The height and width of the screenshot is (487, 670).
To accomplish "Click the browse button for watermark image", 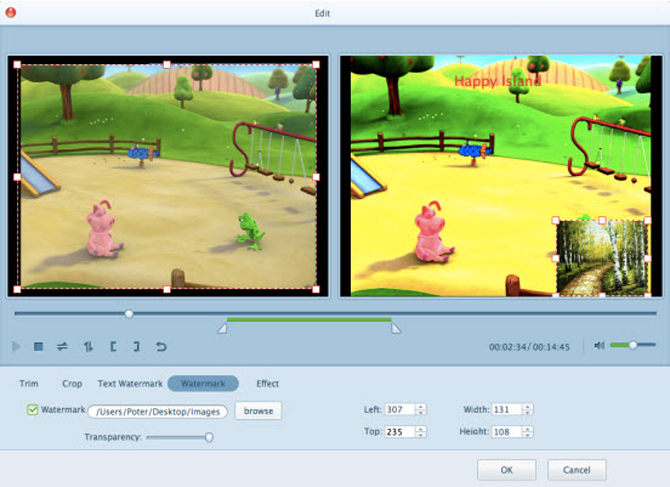I will (x=258, y=411).
